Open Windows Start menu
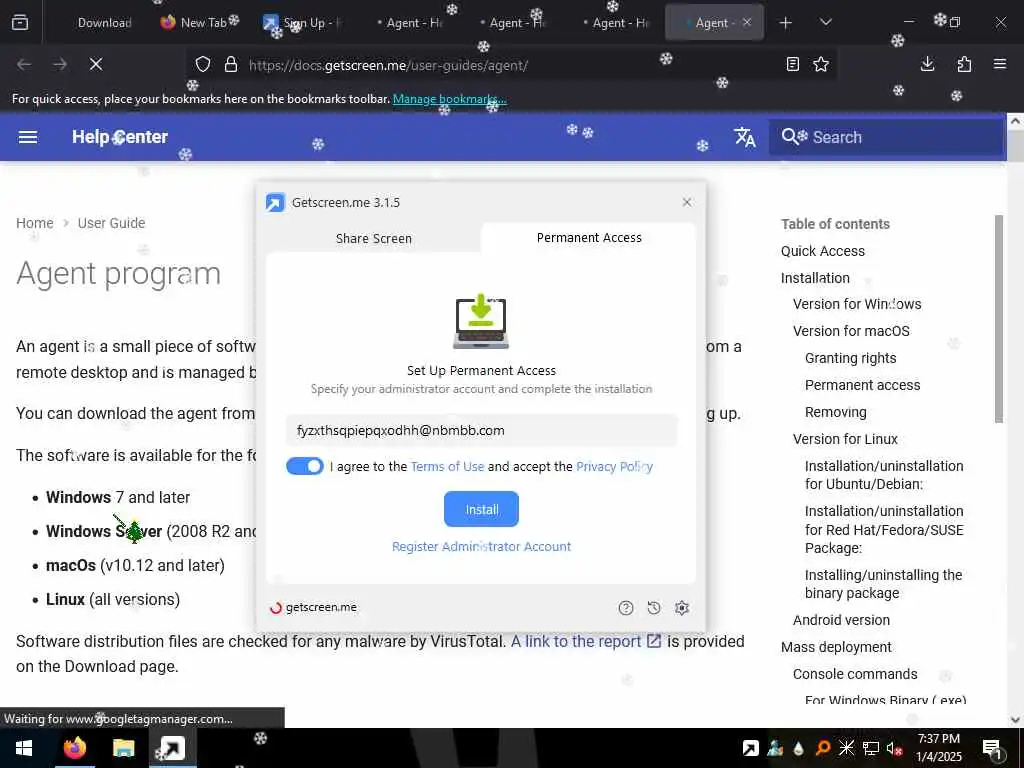1024x768 pixels. pos(24,748)
